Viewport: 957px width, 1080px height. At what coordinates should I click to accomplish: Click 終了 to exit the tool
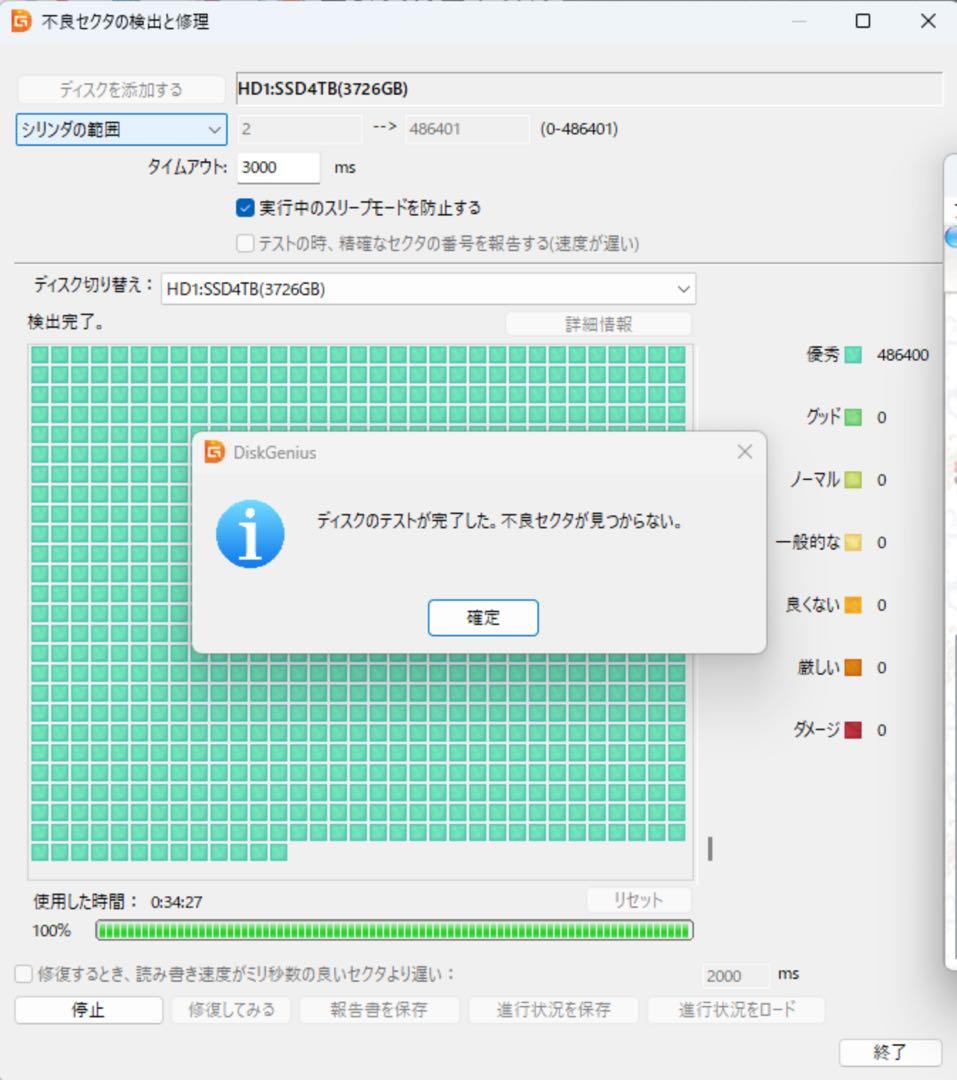point(891,1053)
